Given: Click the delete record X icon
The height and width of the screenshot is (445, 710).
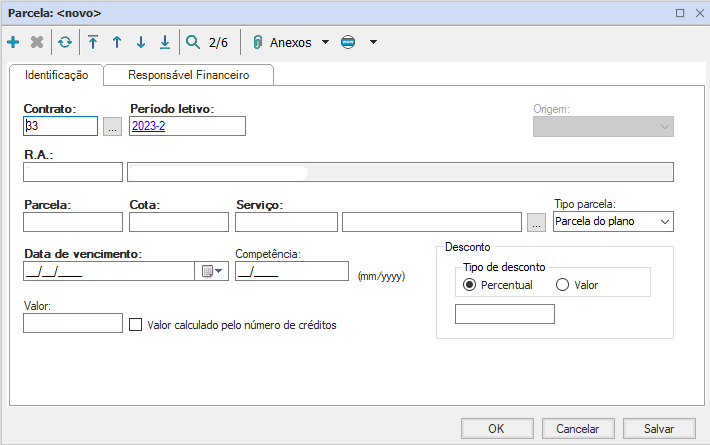Looking at the screenshot, I should coord(37,43).
